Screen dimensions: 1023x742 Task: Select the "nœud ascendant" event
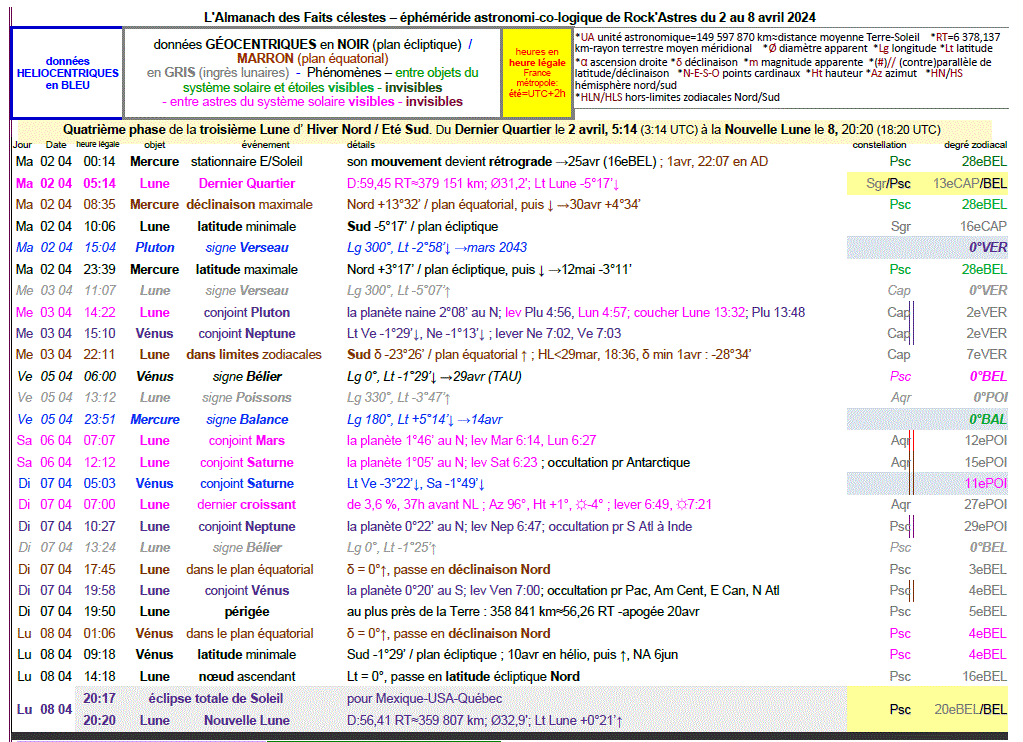tap(247, 677)
